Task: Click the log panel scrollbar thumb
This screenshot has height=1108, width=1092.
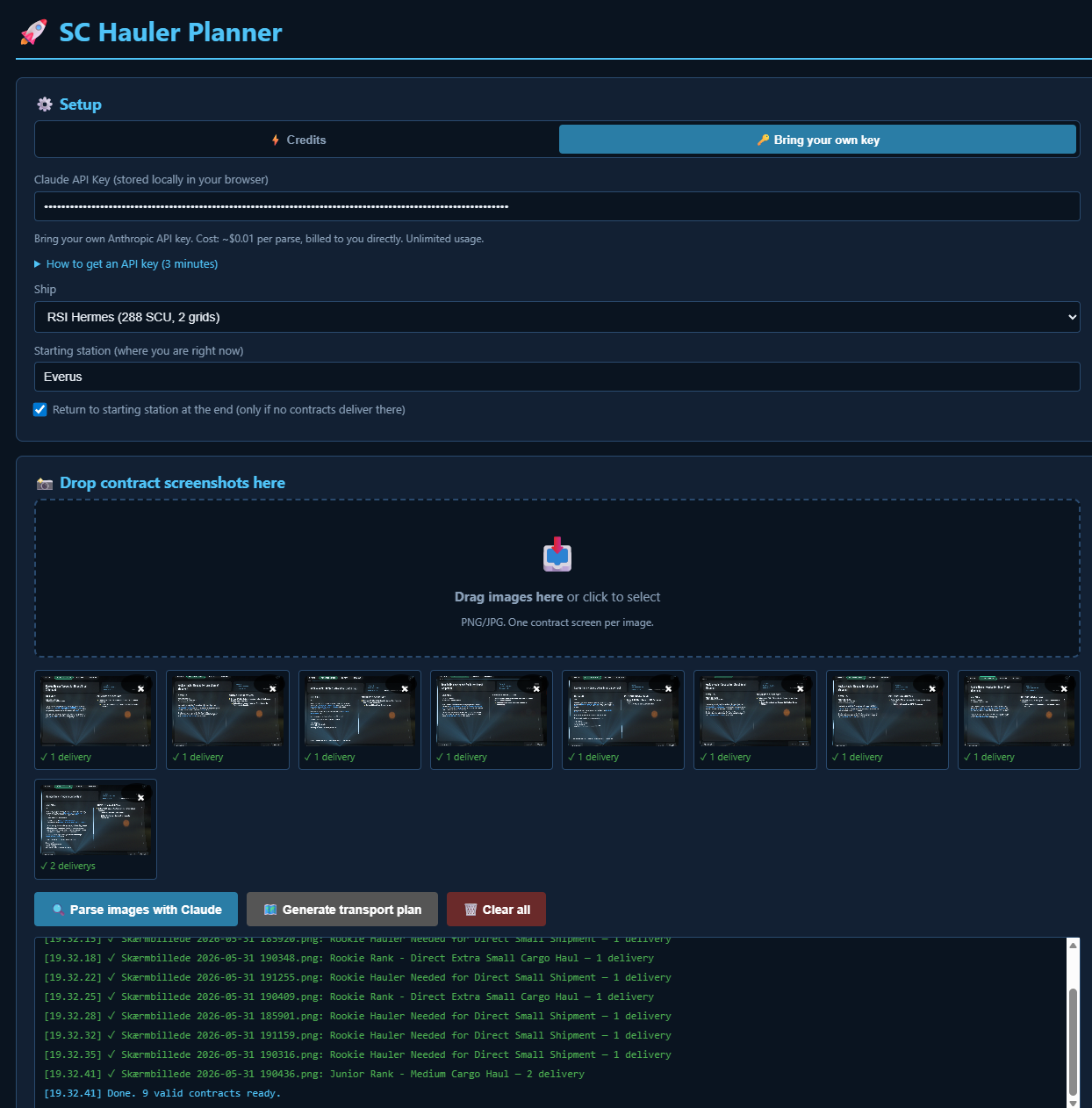Action: (x=1073, y=1041)
